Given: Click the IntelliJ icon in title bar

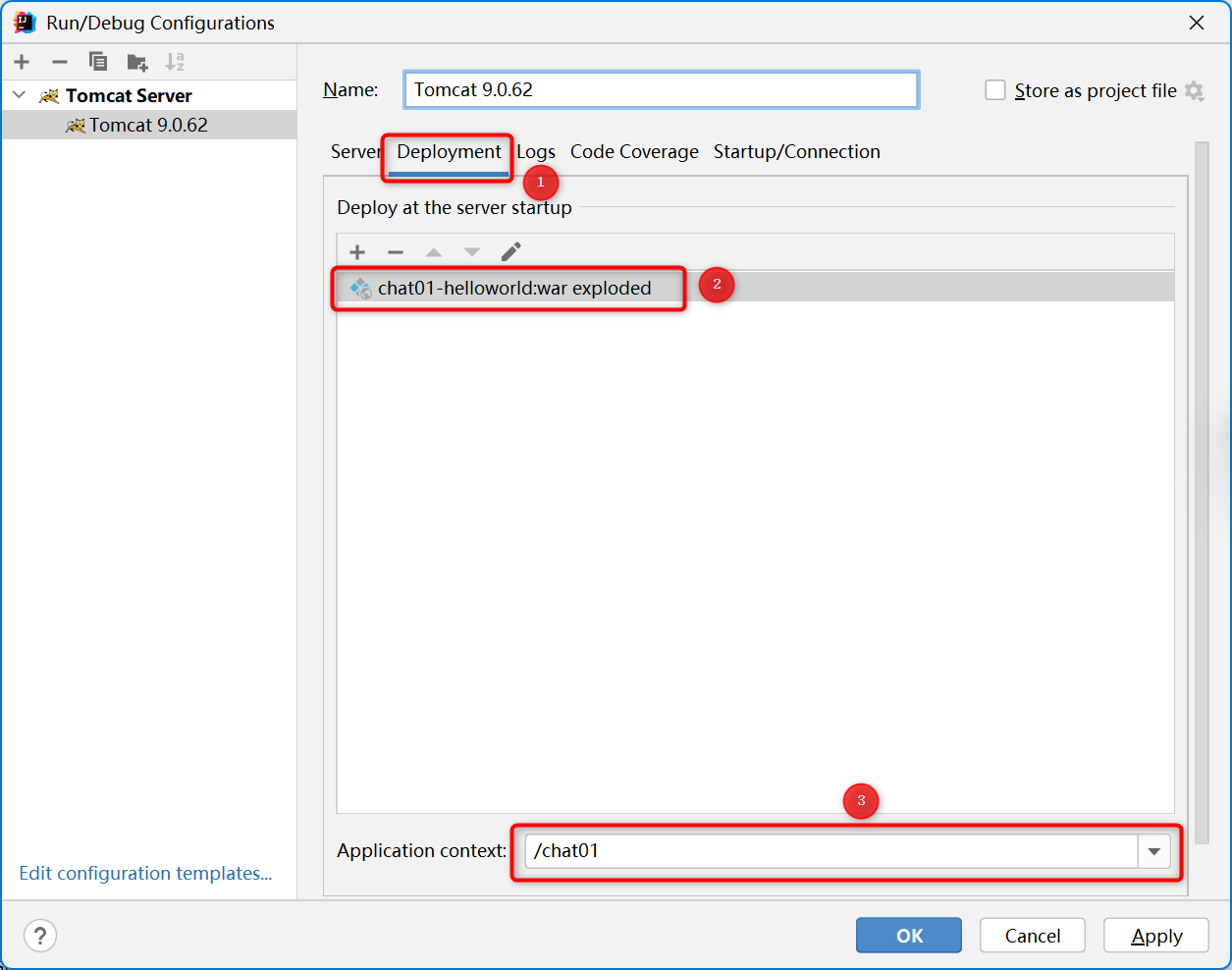Looking at the screenshot, I should (25, 23).
